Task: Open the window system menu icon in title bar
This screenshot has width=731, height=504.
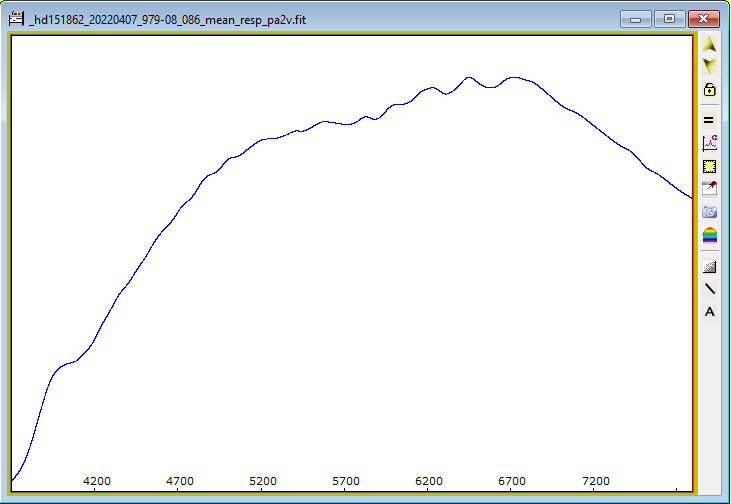Action: 17,19
